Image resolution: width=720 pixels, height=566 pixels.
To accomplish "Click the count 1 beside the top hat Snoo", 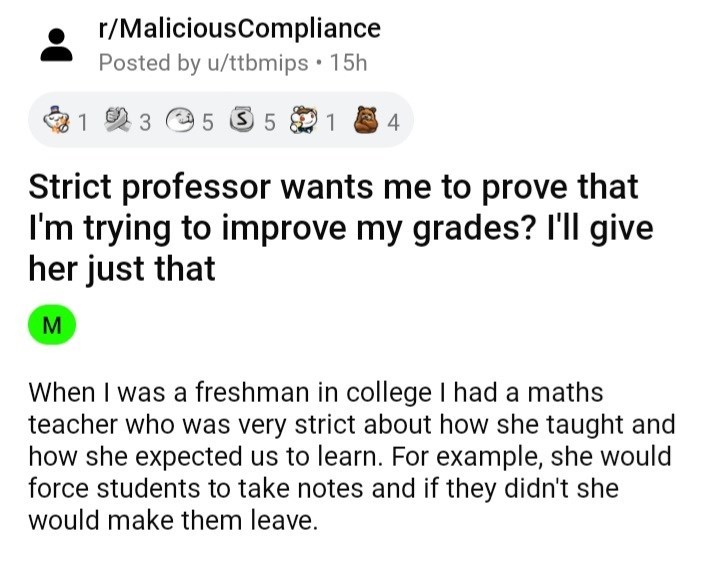I will click(84, 124).
